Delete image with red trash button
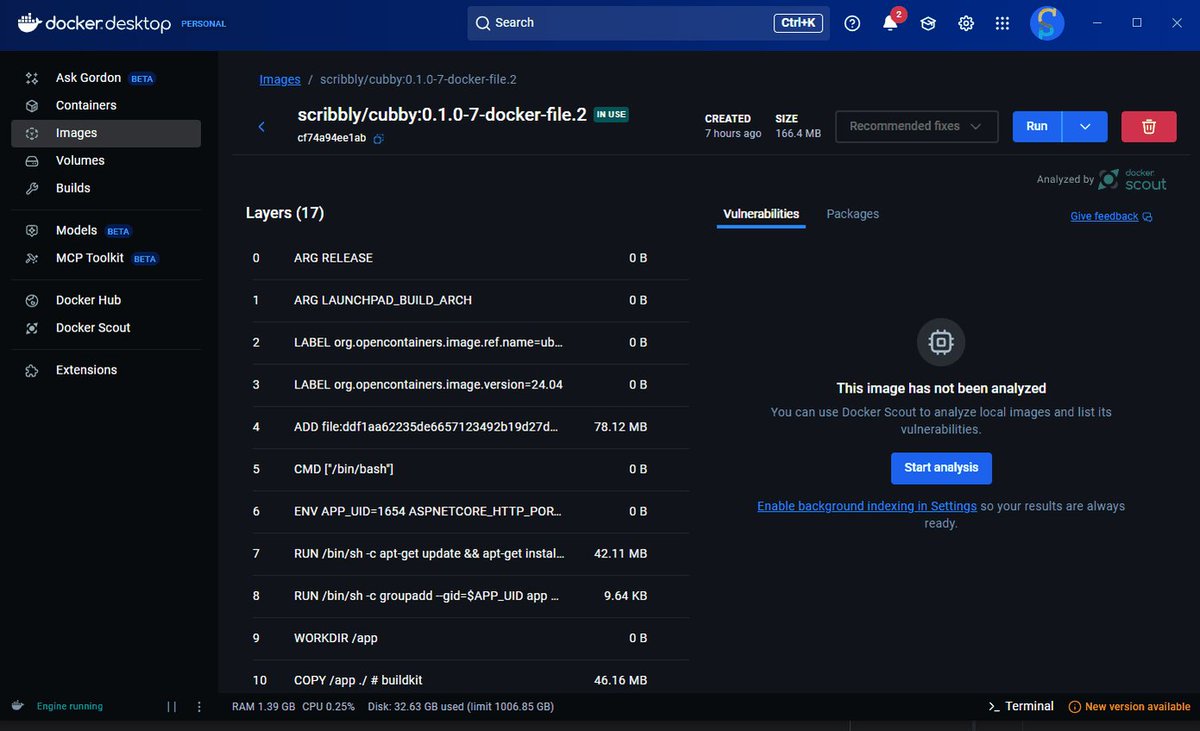 [1149, 126]
